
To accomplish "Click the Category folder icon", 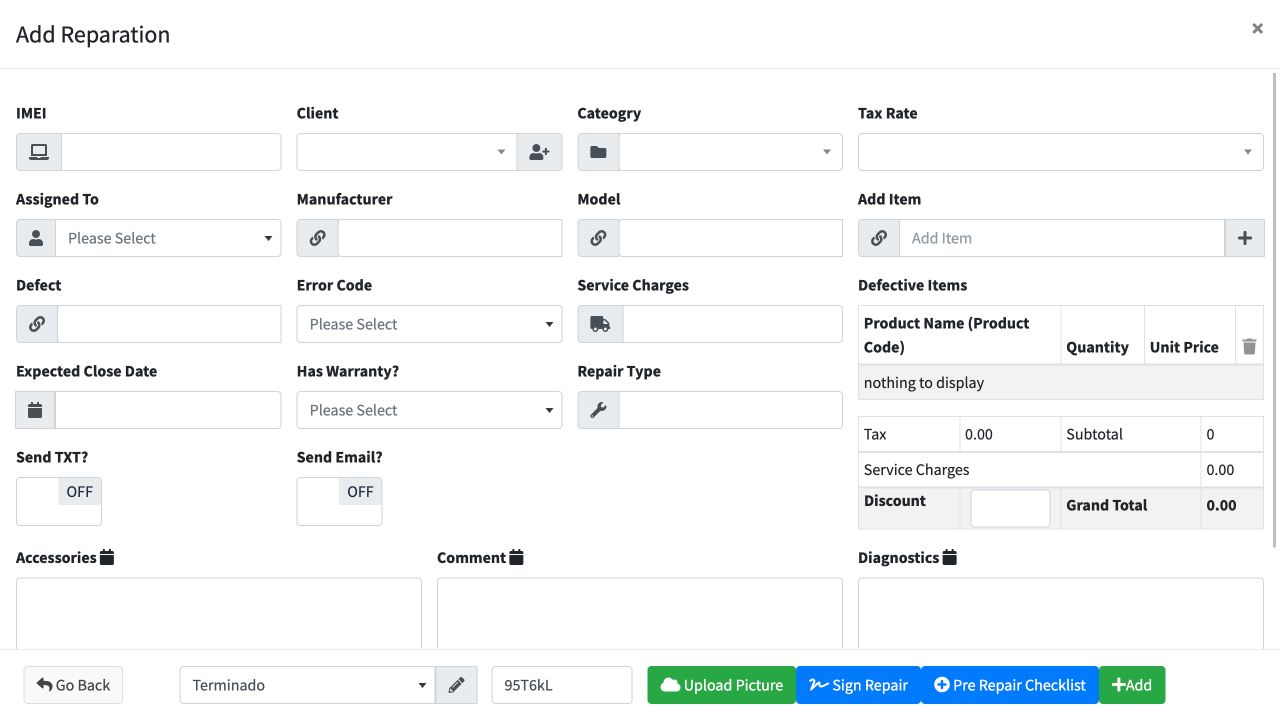I will point(598,151).
